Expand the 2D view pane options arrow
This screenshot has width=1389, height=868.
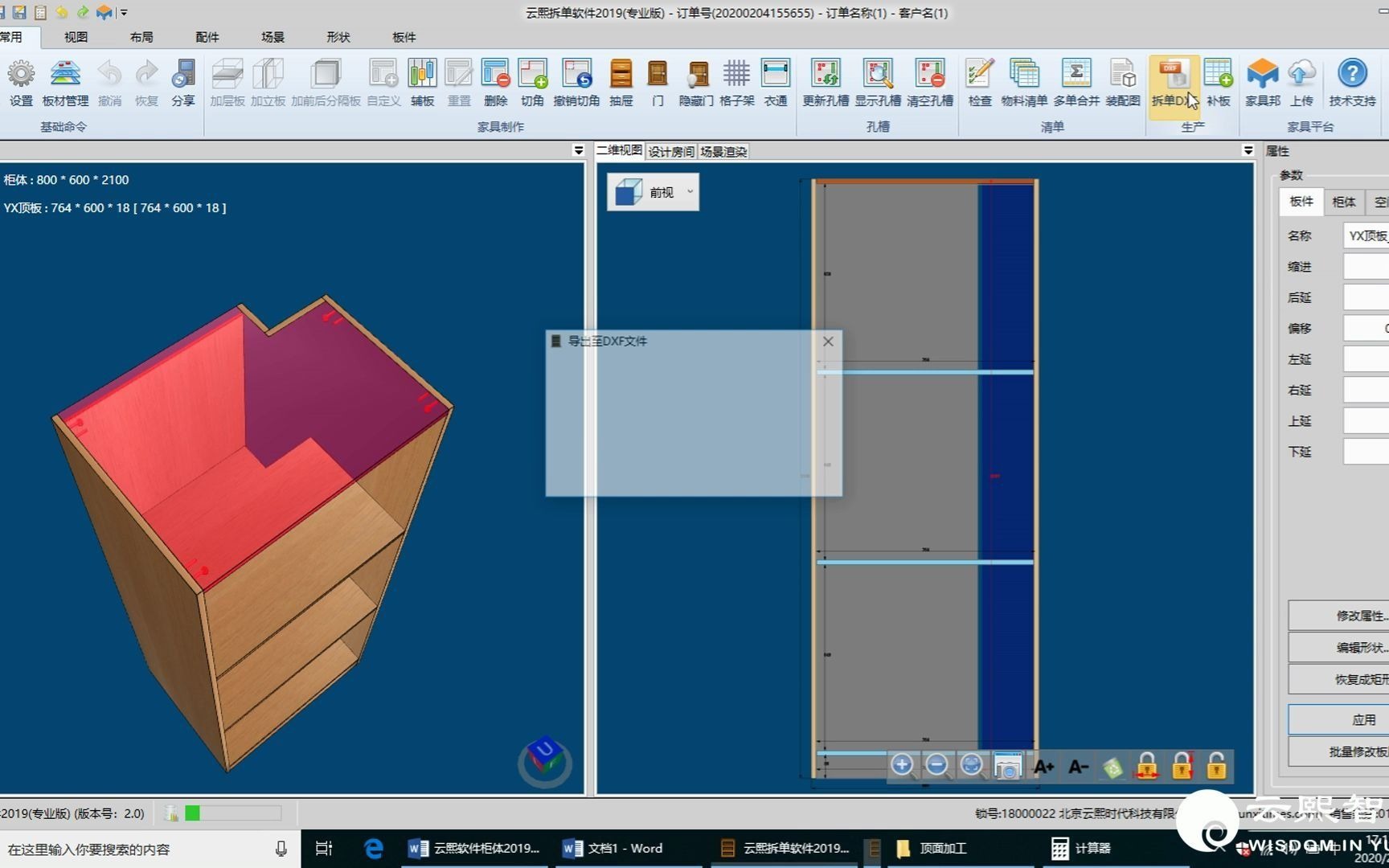[x=1248, y=150]
